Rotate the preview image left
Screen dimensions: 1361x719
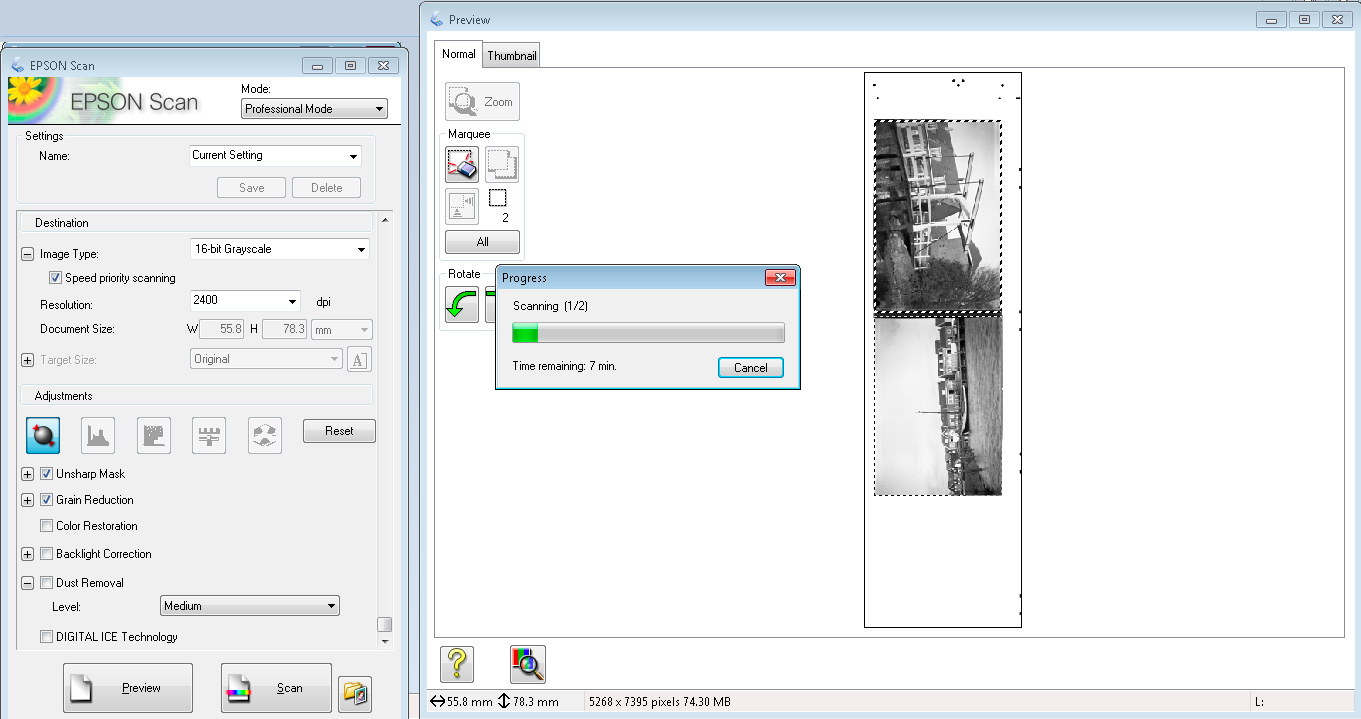[460, 304]
